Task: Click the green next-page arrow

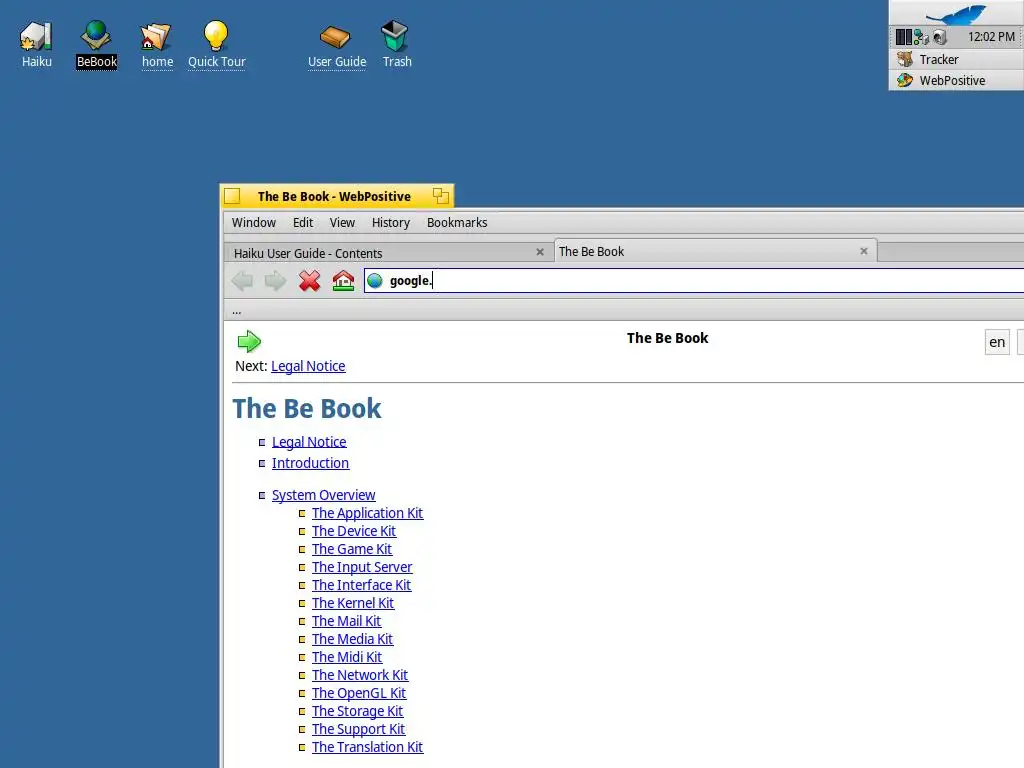Action: (249, 341)
